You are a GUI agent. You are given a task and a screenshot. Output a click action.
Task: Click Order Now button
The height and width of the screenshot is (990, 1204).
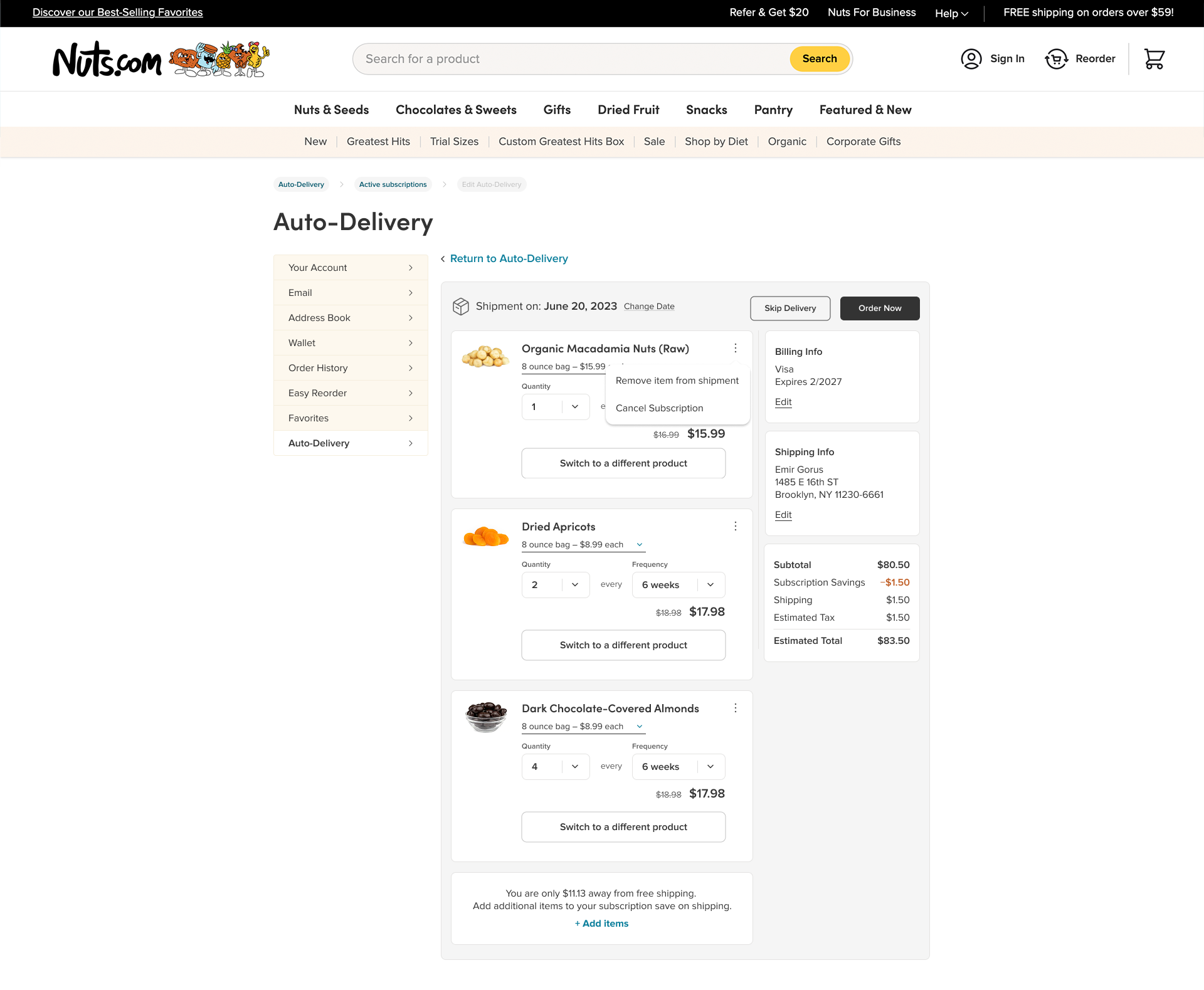880,308
